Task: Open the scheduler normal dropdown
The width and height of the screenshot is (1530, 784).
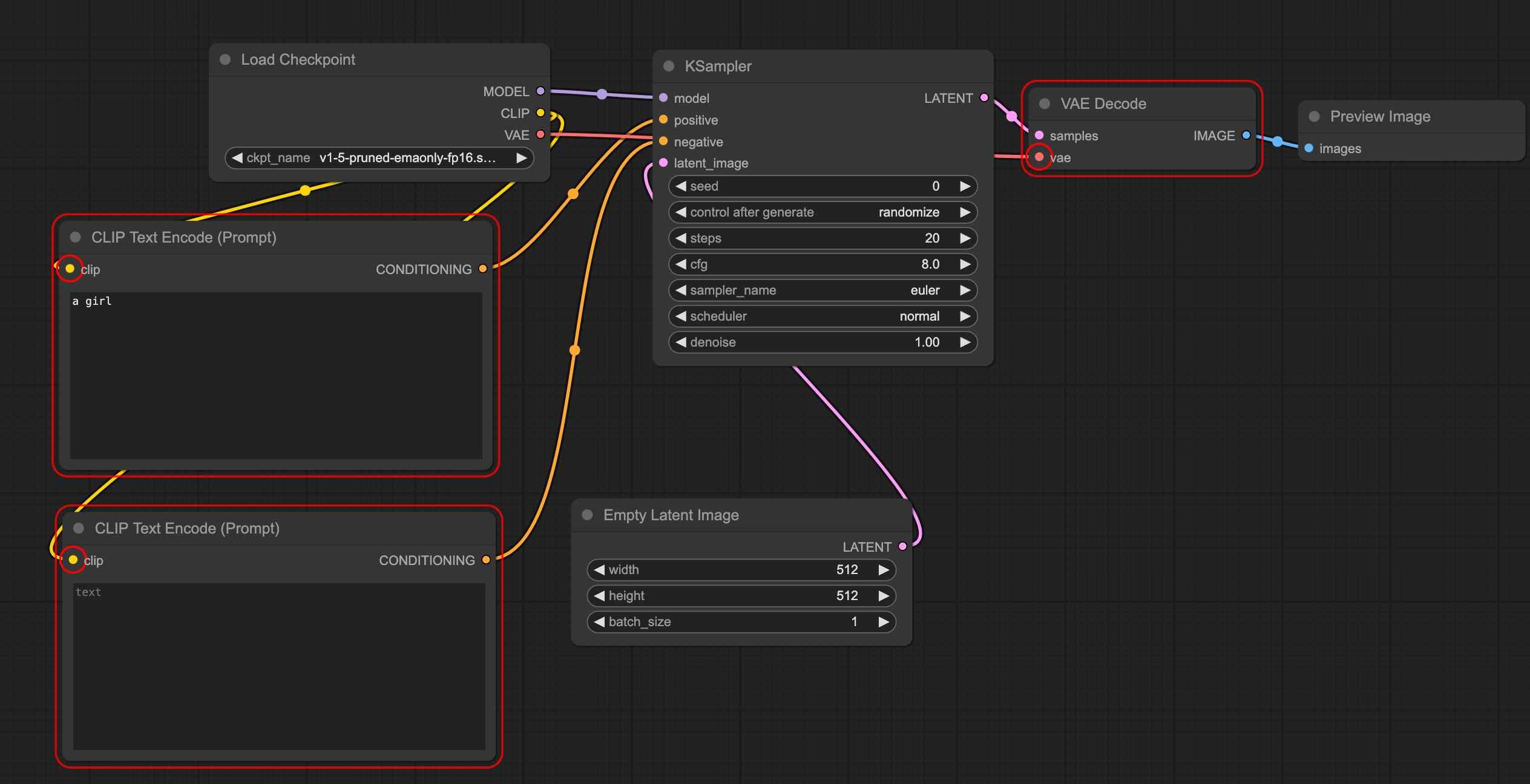Action: (x=823, y=316)
